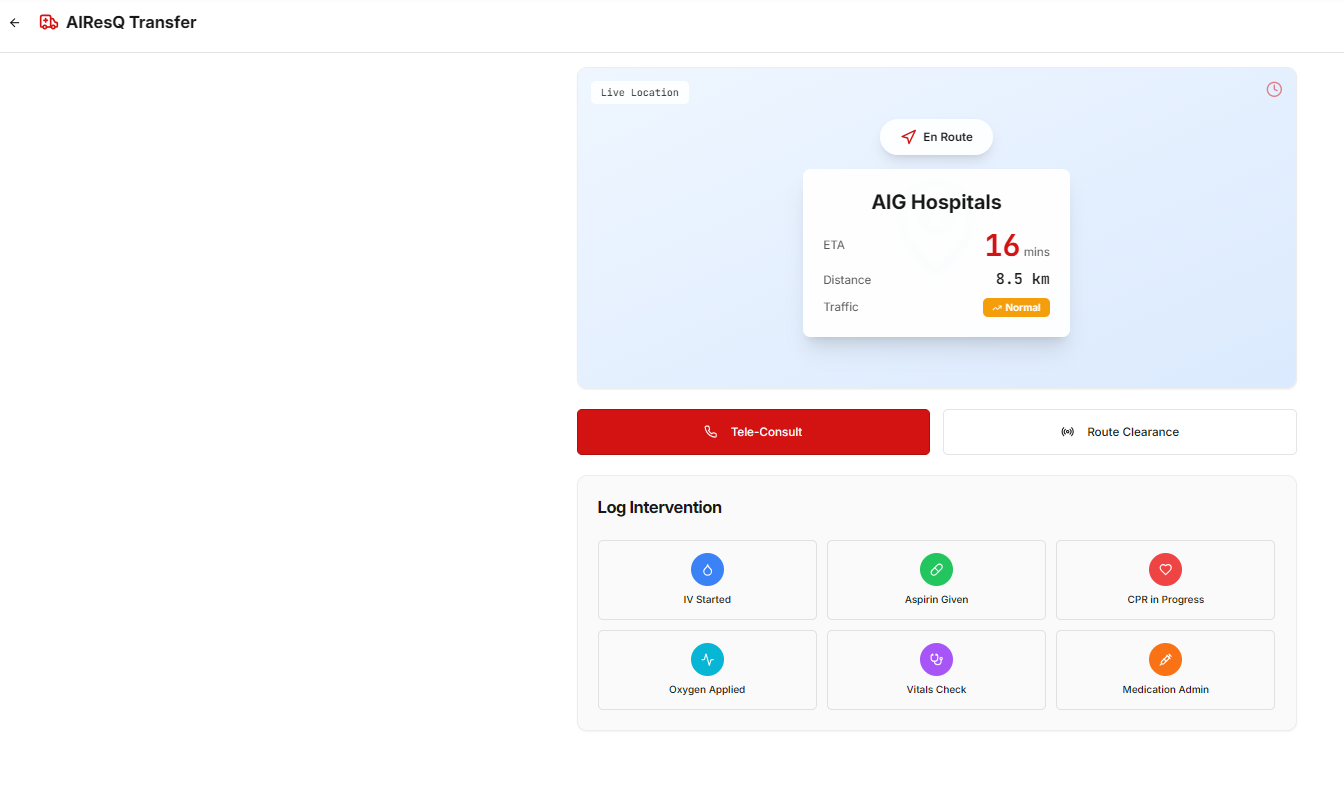Log IV Started intervention
The height and width of the screenshot is (792, 1344).
click(707, 580)
